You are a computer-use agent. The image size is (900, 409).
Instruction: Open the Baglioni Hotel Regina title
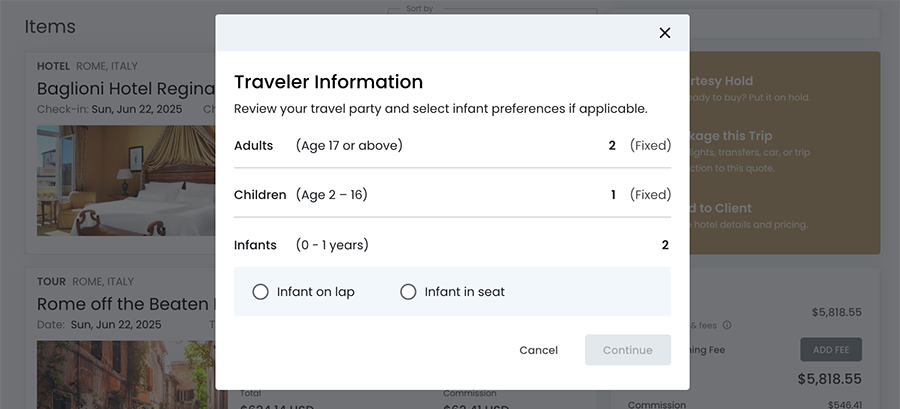click(x=126, y=88)
